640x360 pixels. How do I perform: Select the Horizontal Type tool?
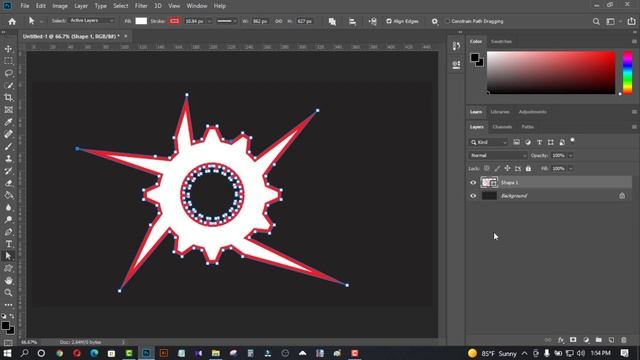pos(8,244)
